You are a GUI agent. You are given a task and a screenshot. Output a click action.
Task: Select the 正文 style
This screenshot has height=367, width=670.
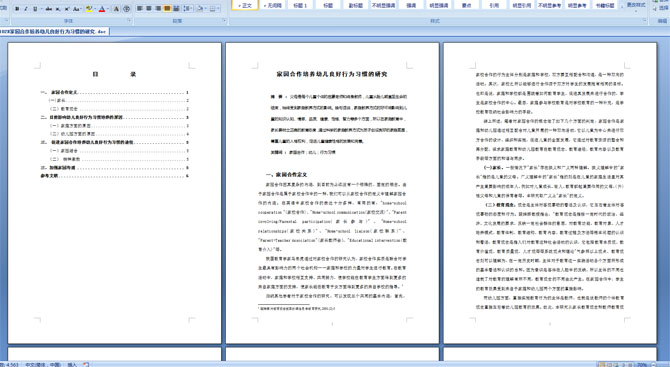pos(245,6)
